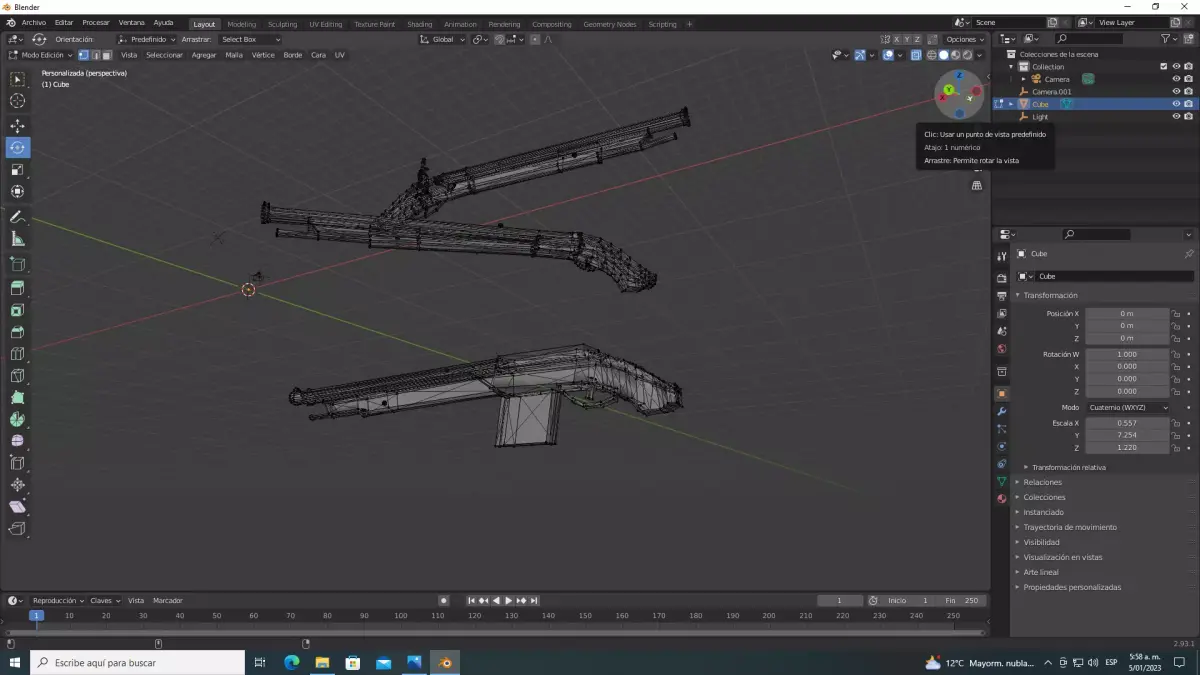The height and width of the screenshot is (675, 1200).
Task: Toggle proportional editing
Action: click(535, 39)
